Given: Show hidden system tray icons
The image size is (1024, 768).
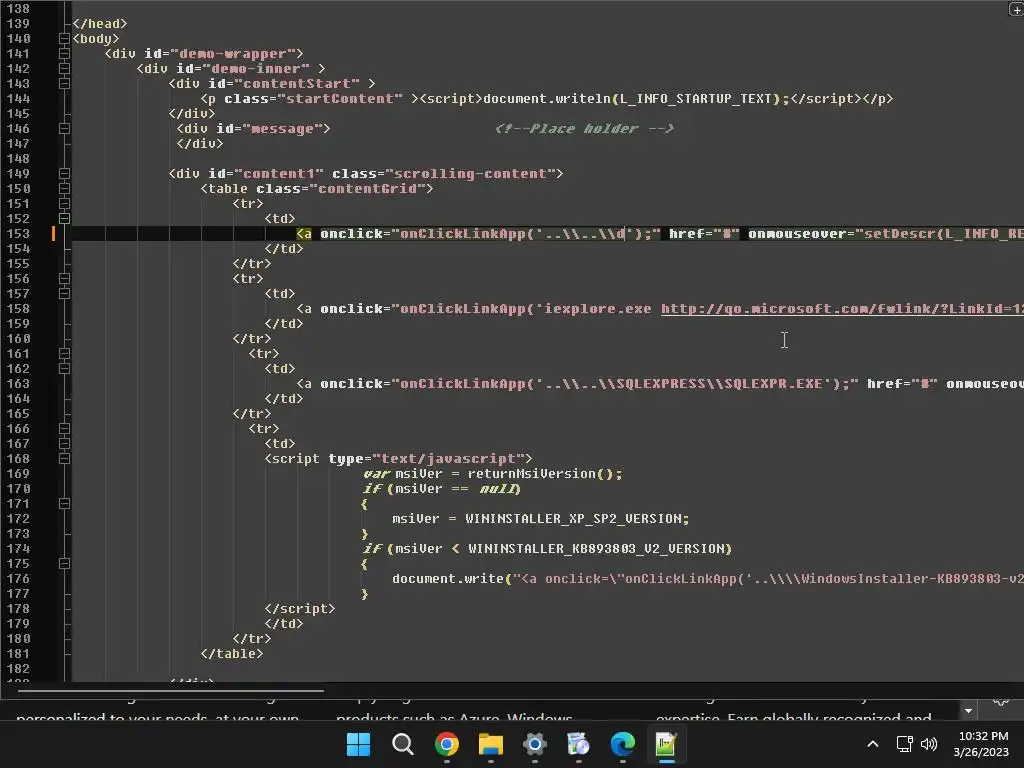Looking at the screenshot, I should (872, 744).
